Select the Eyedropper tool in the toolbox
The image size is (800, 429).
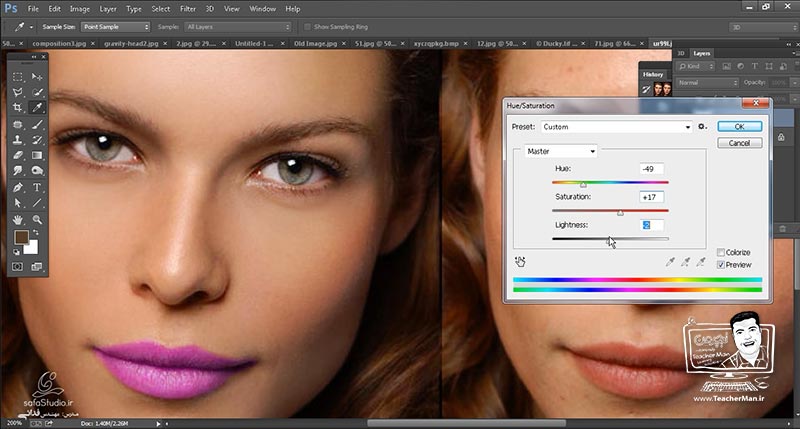tap(37, 108)
